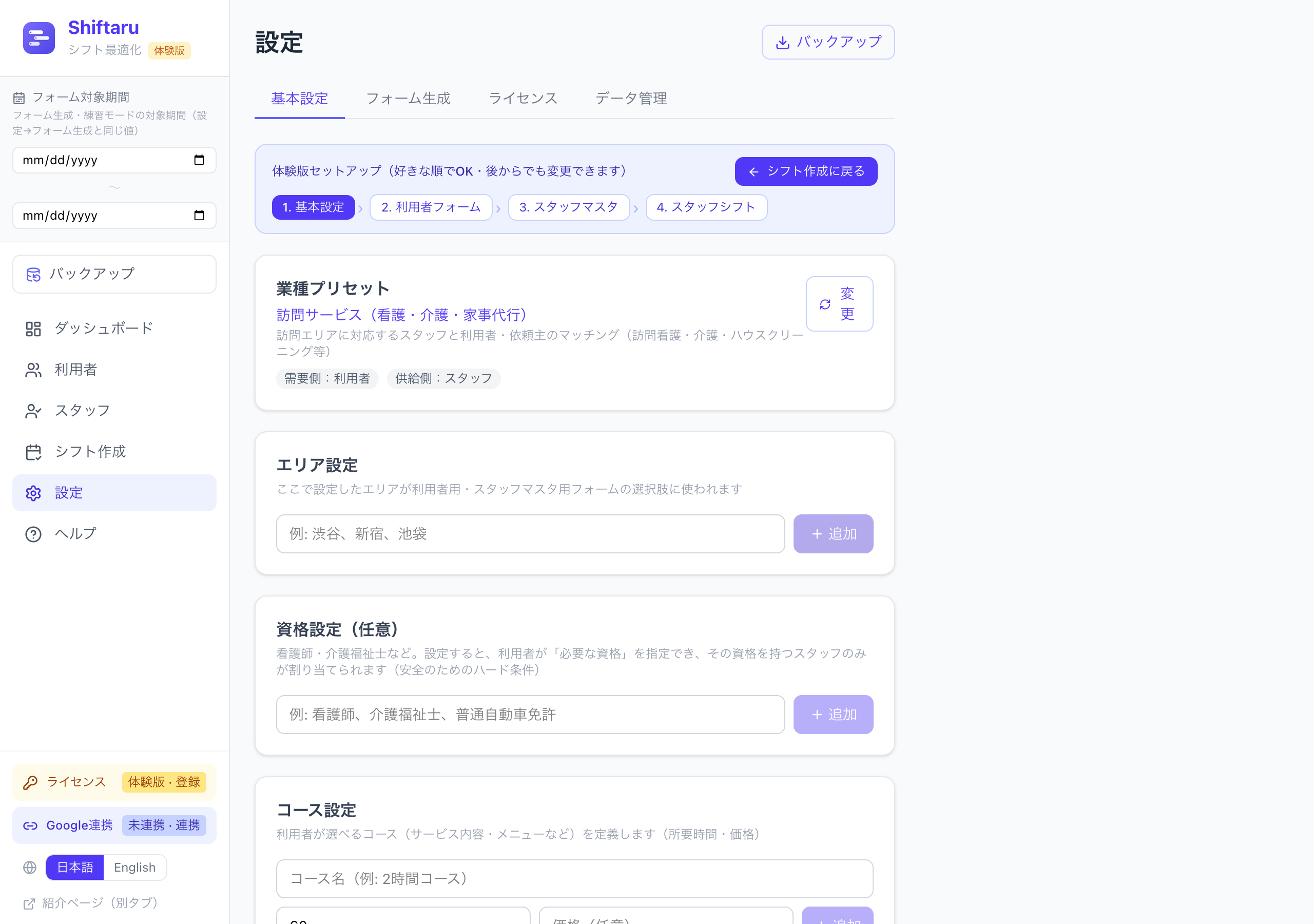Click the ダッシュボード grid icon
1314x924 pixels.
point(33,329)
